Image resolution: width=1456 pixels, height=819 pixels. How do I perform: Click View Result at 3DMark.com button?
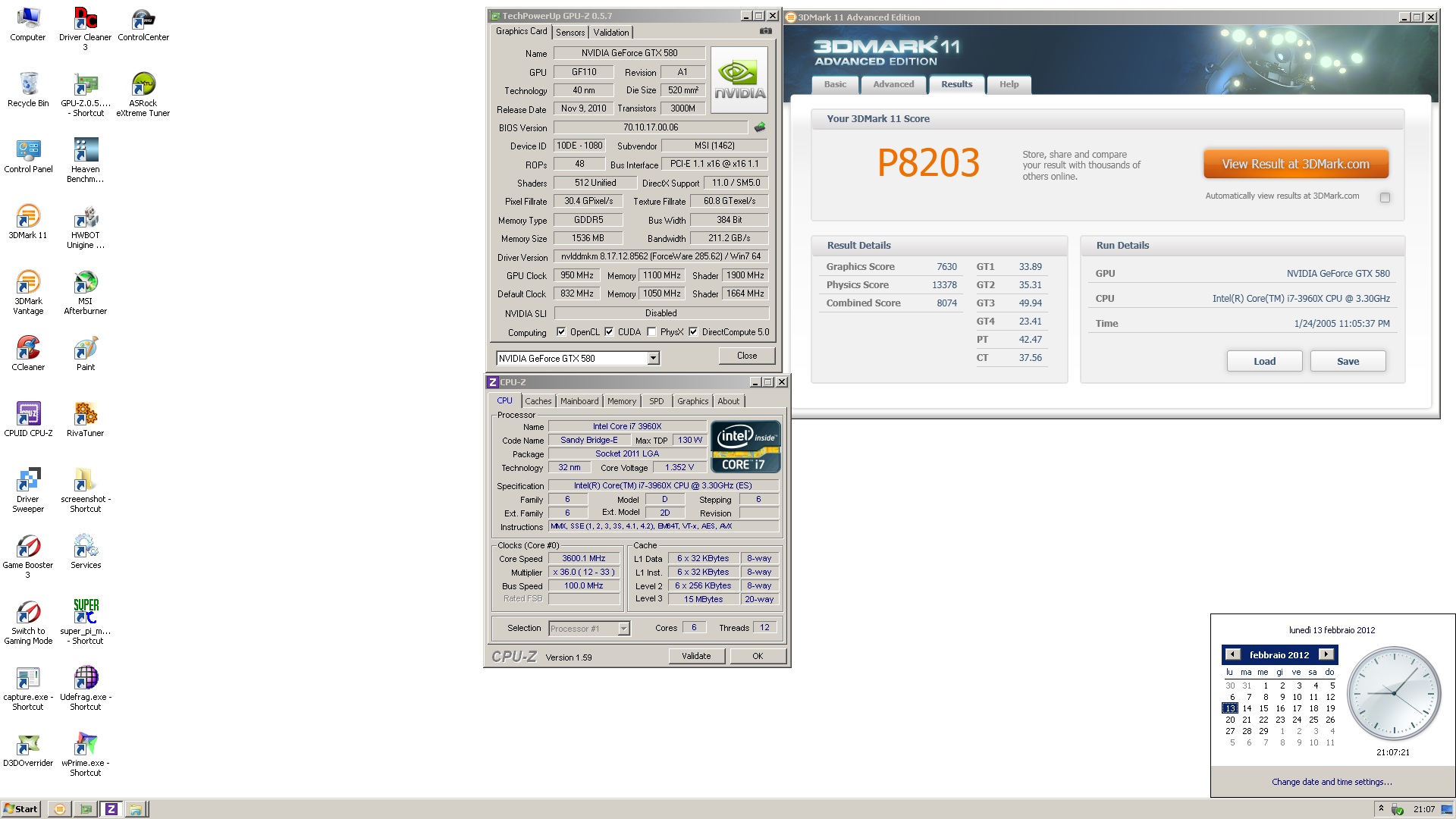coord(1296,164)
